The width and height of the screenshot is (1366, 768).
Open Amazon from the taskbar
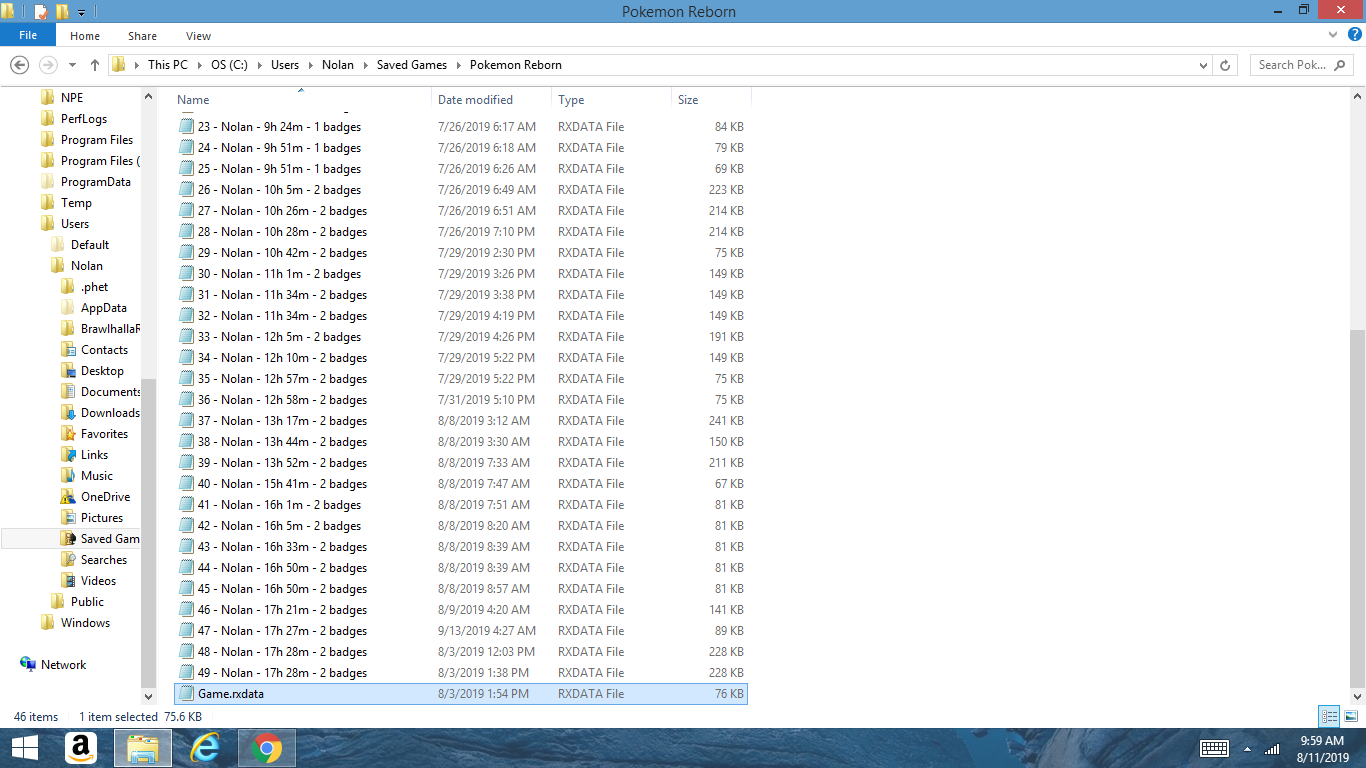point(80,748)
